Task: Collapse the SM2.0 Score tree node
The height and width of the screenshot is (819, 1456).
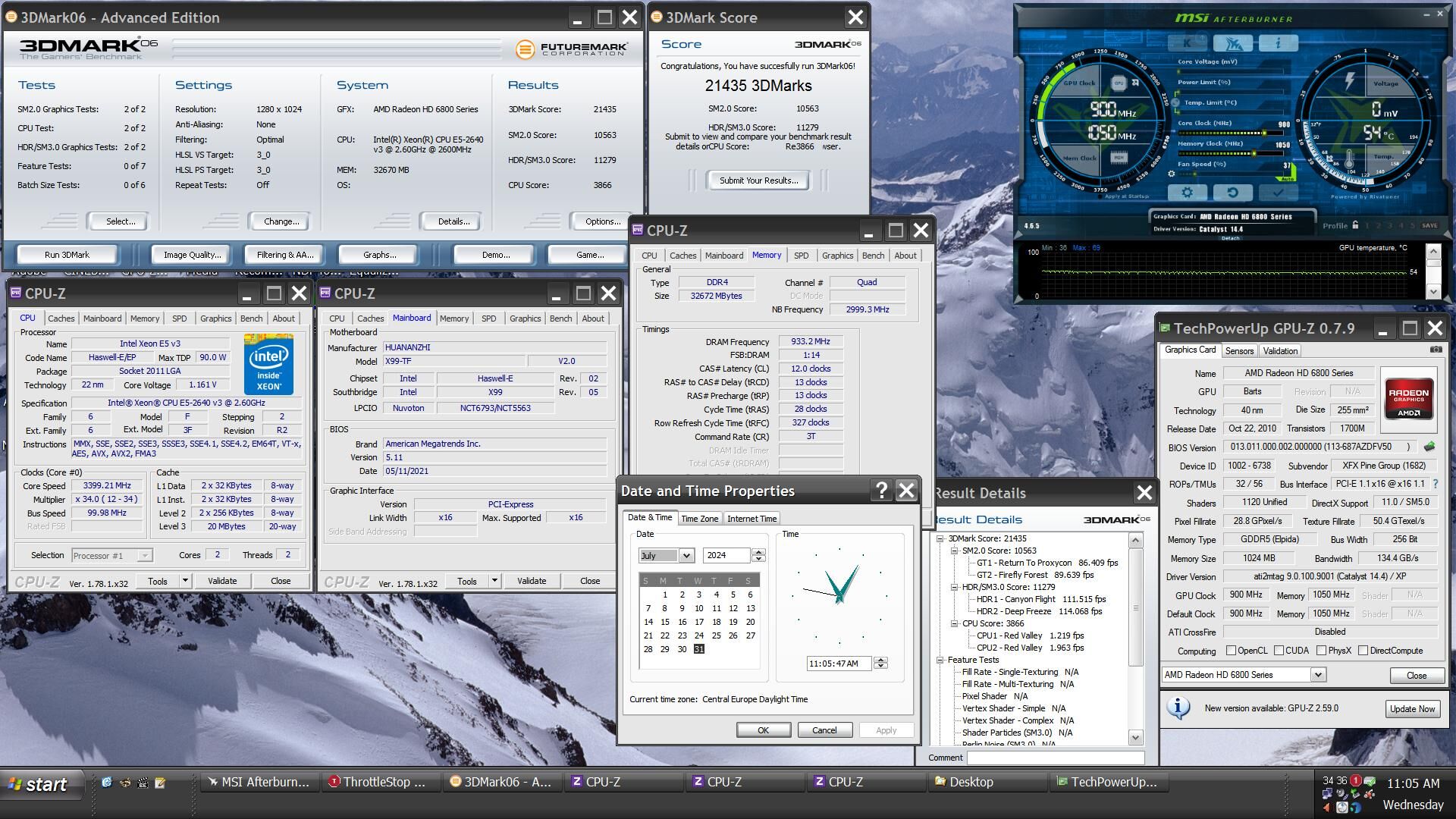Action: (x=954, y=551)
